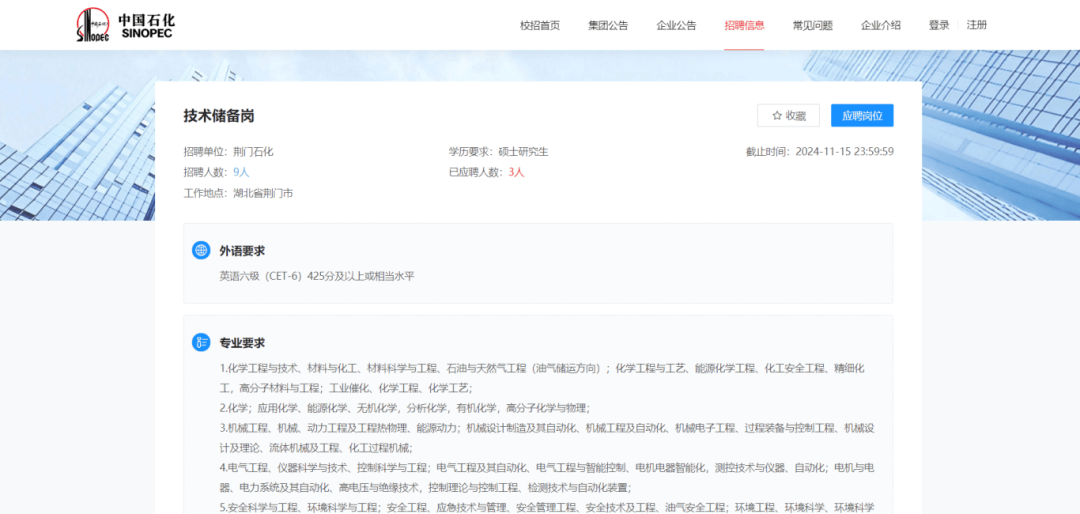This screenshot has height=514, width=1080.
Task: Navigate to 企业介绍
Action: [880, 25]
